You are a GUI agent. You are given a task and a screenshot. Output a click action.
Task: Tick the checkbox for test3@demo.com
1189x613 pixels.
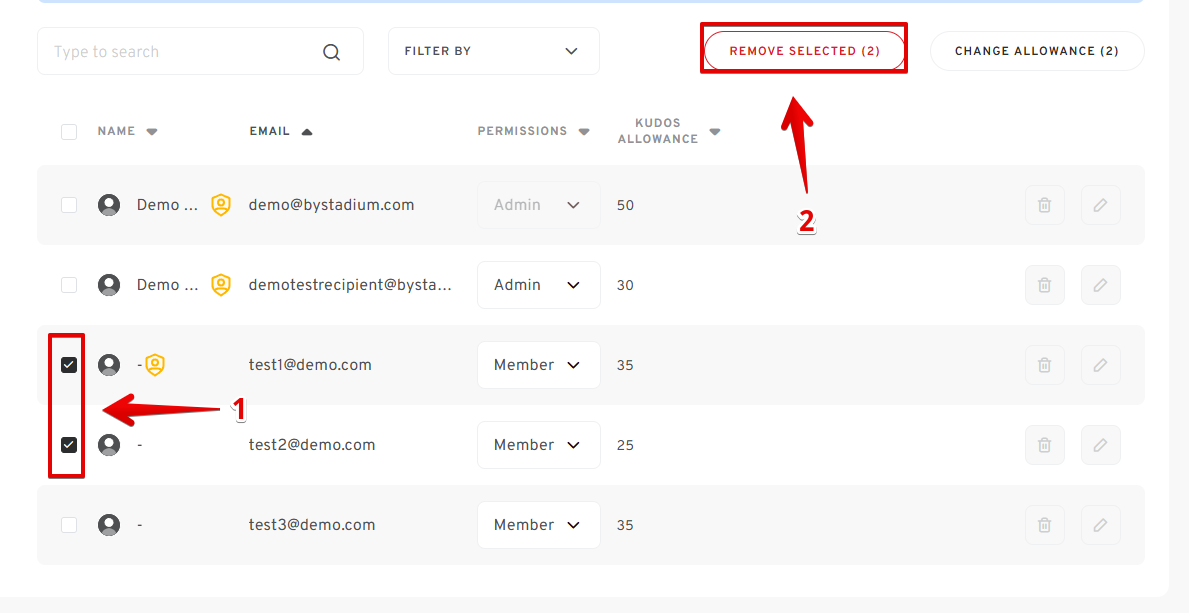coord(69,525)
